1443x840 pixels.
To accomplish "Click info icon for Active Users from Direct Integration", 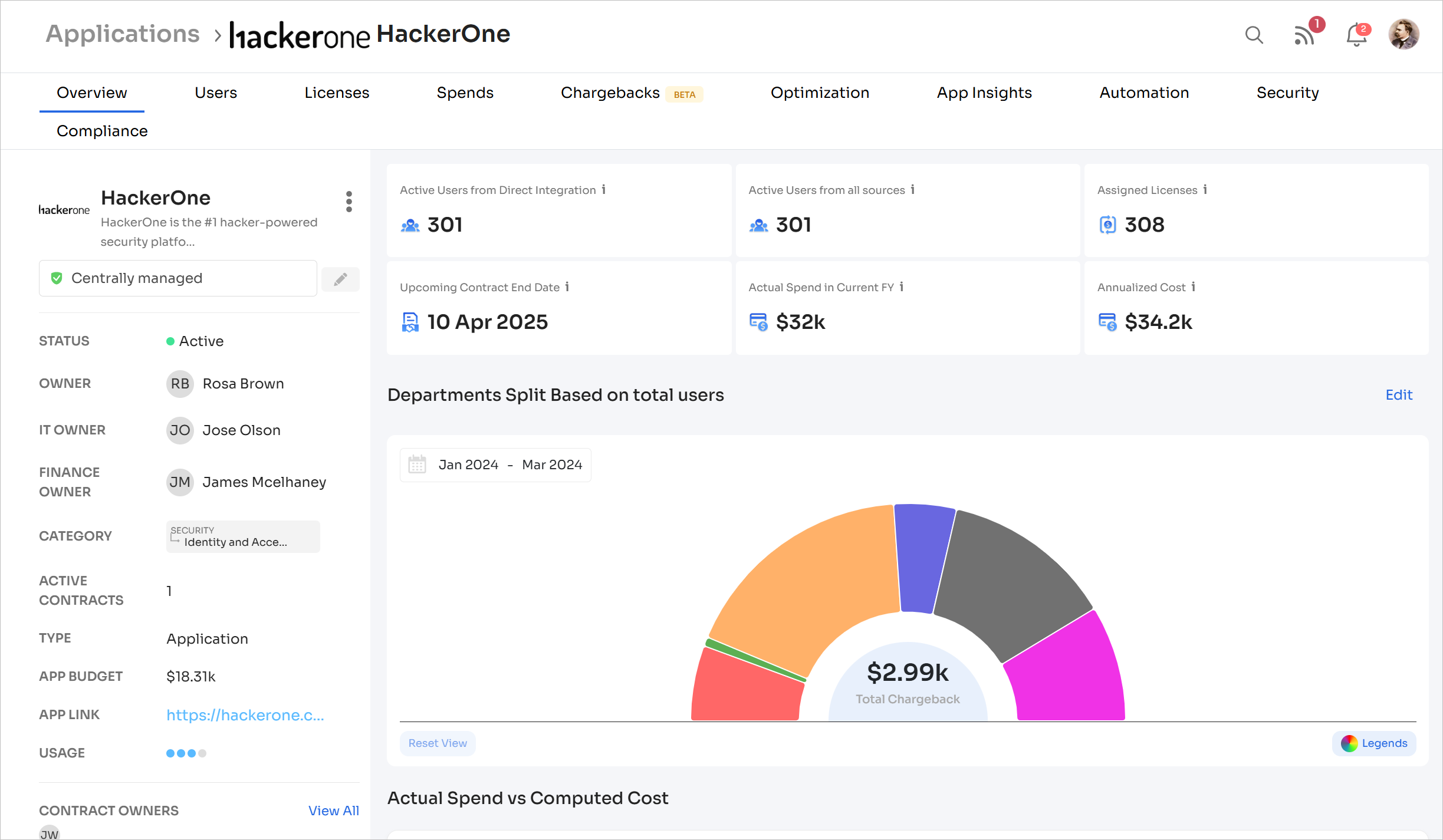I will (x=603, y=190).
